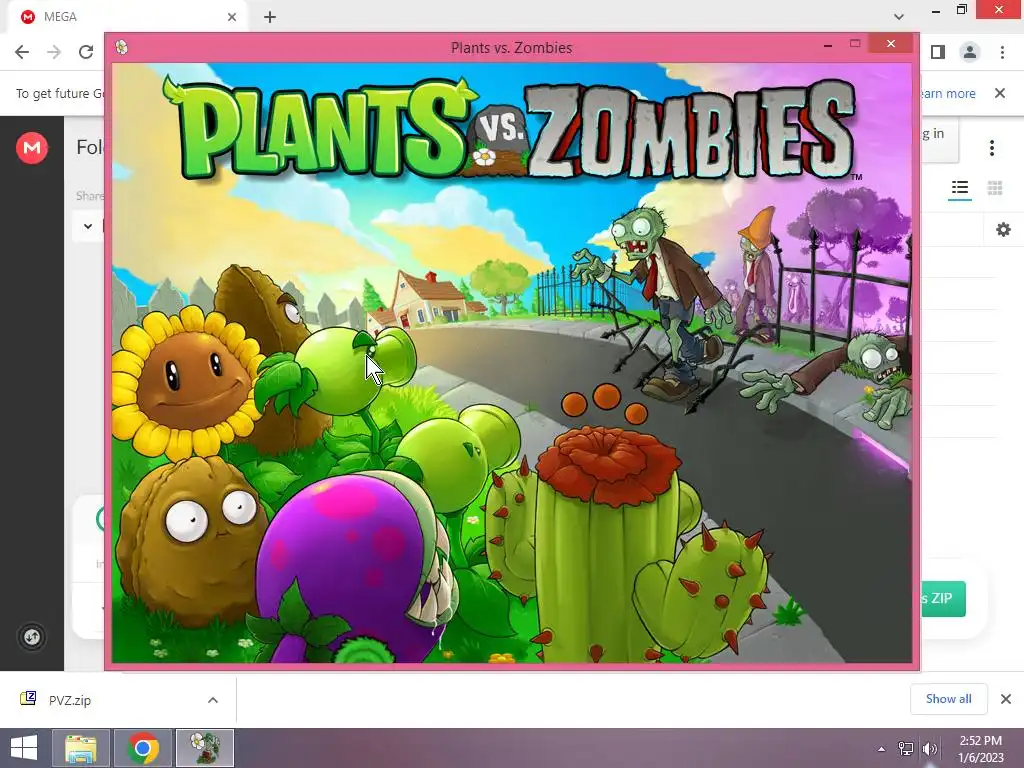Dismiss the Chrome update info bar
The image size is (1024, 768).
[x=1000, y=93]
